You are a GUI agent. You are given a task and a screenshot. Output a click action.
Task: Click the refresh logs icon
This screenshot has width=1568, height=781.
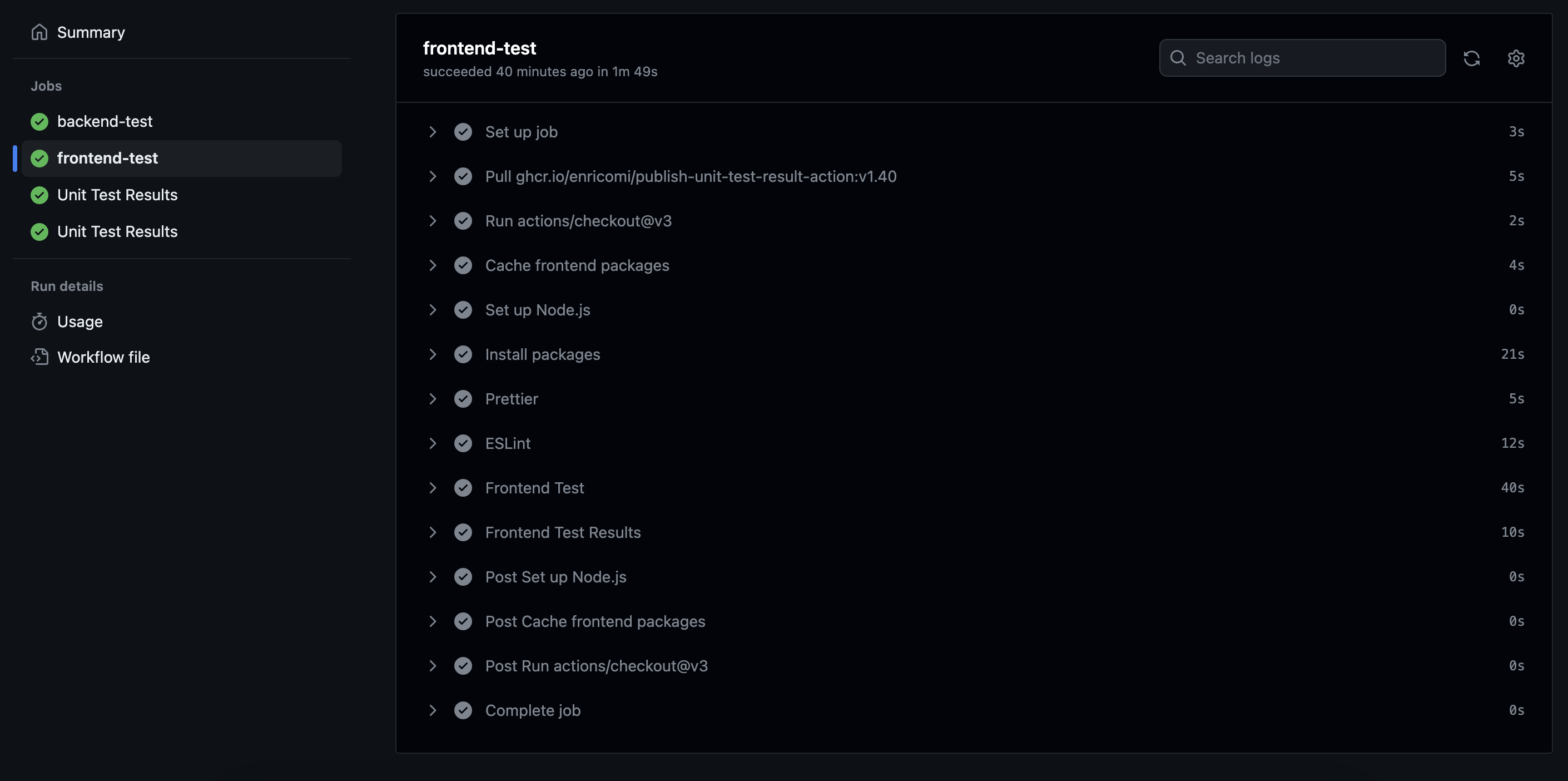[x=1471, y=58]
